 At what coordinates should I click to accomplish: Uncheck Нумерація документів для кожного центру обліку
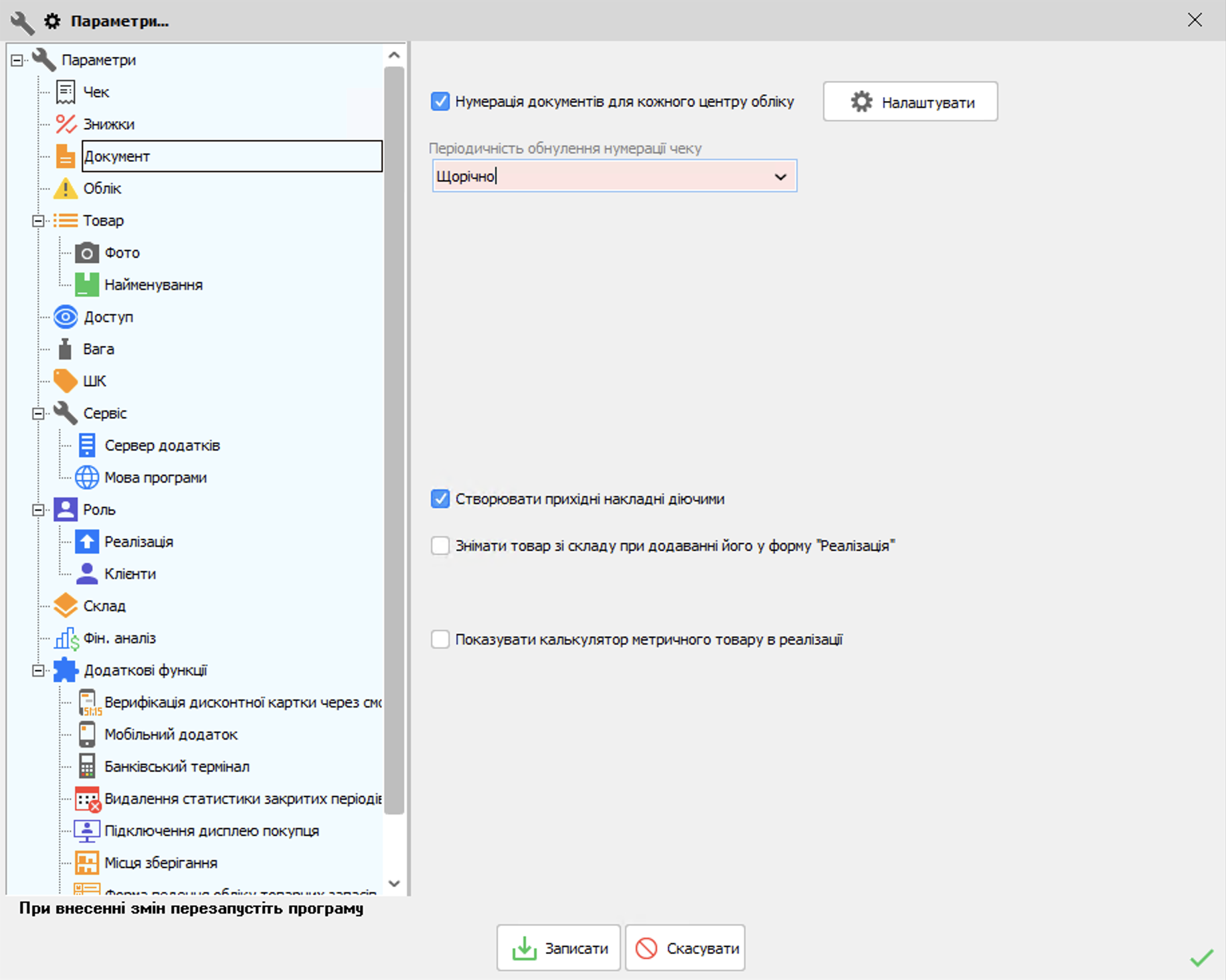[440, 102]
